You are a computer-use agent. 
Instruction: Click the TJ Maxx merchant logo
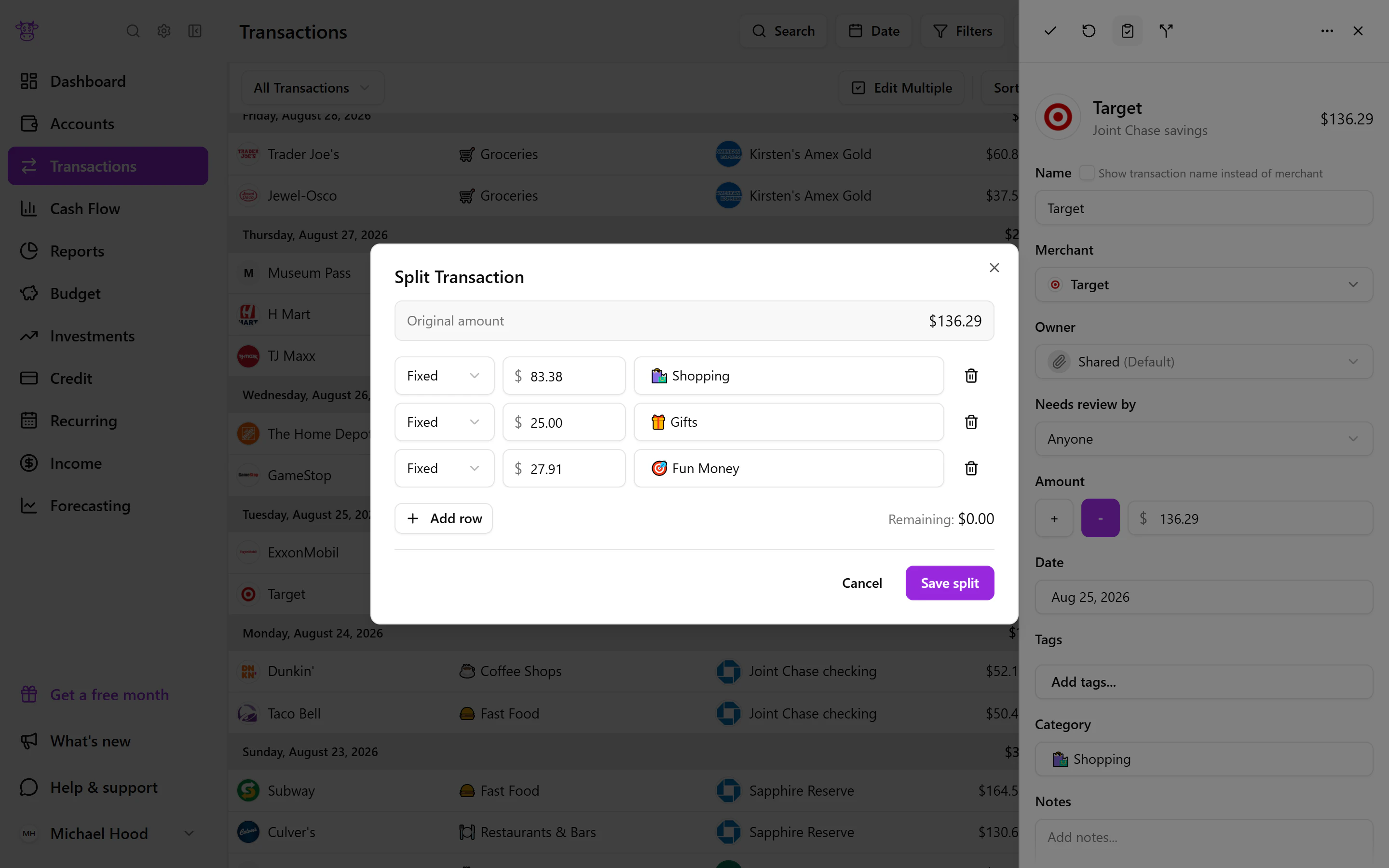tap(248, 356)
